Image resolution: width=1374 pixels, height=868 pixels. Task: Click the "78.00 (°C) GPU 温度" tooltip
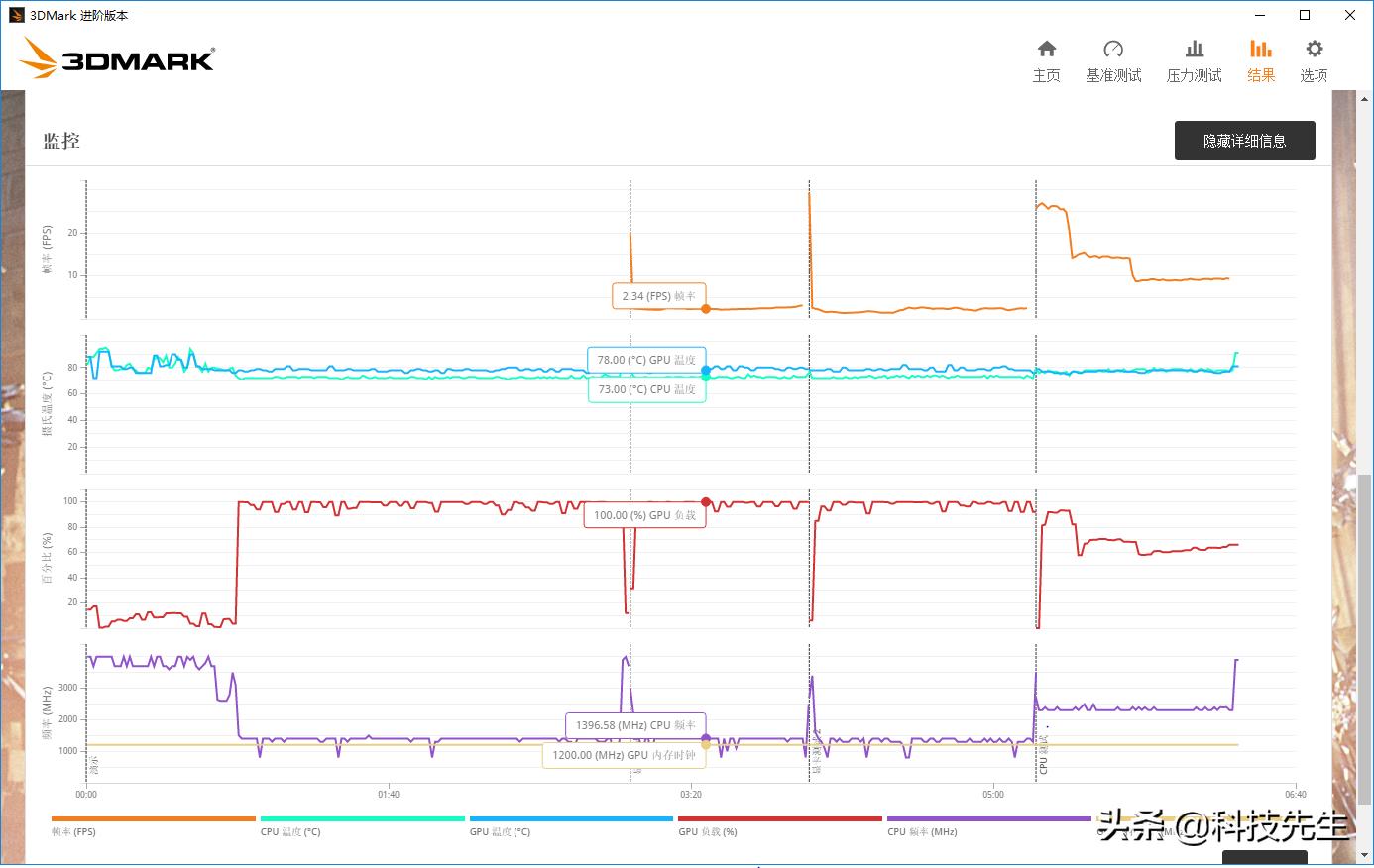pyautogui.click(x=646, y=360)
